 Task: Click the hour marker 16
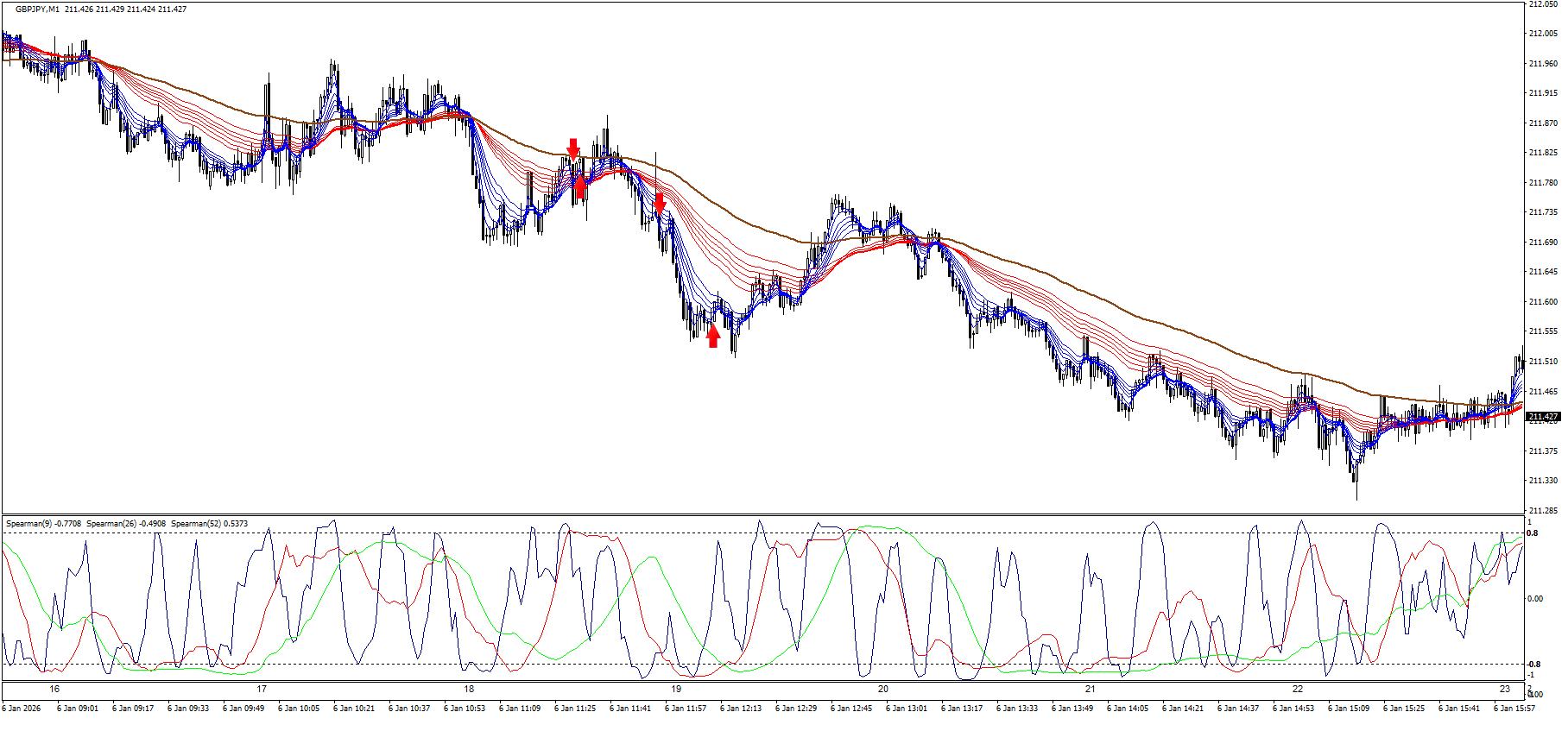pyautogui.click(x=54, y=689)
